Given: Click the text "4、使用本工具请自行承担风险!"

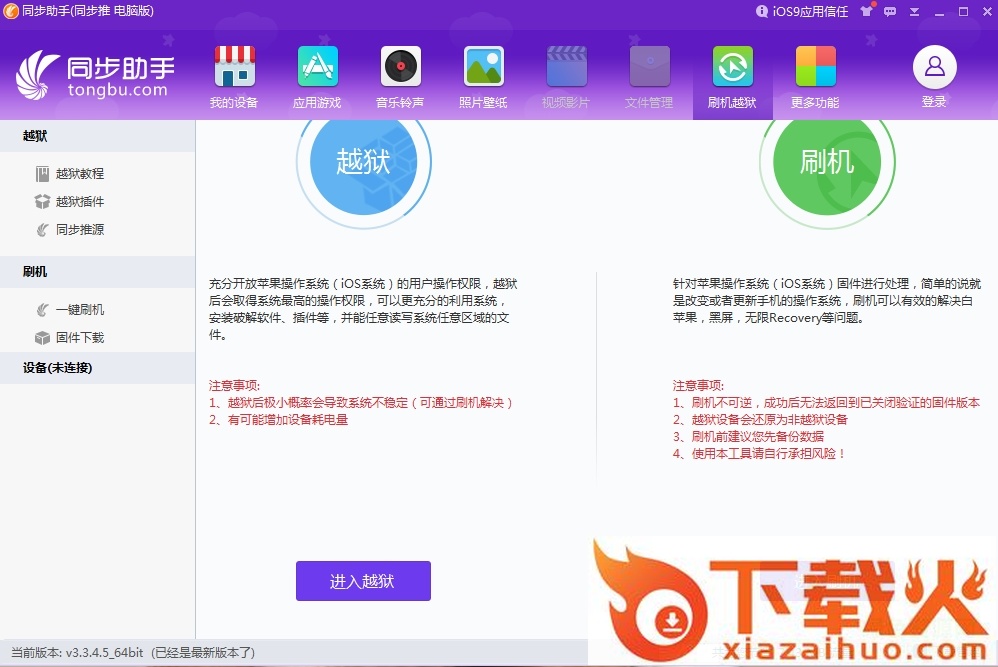Looking at the screenshot, I should pos(759,454).
